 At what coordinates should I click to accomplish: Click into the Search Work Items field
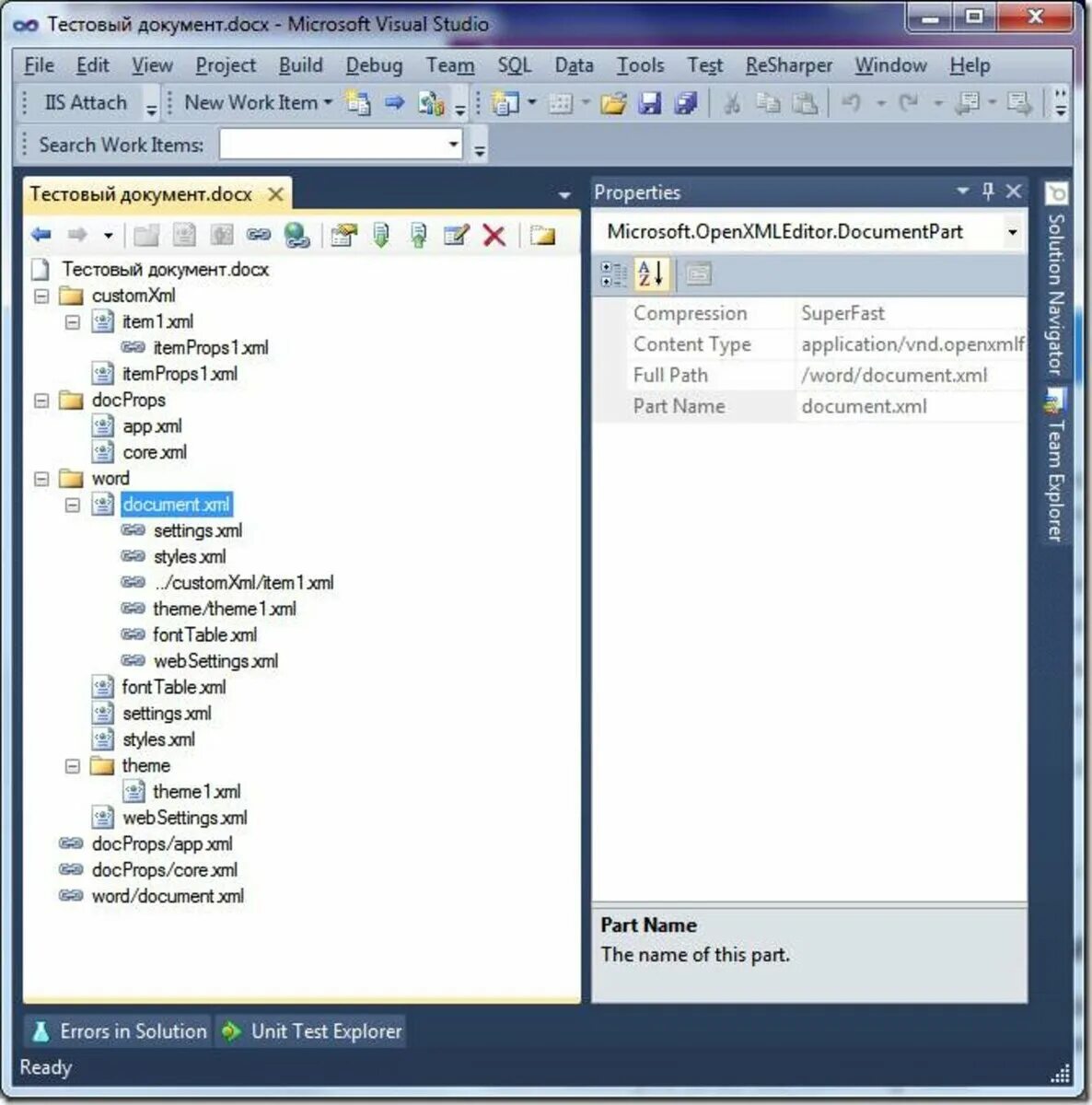point(332,145)
